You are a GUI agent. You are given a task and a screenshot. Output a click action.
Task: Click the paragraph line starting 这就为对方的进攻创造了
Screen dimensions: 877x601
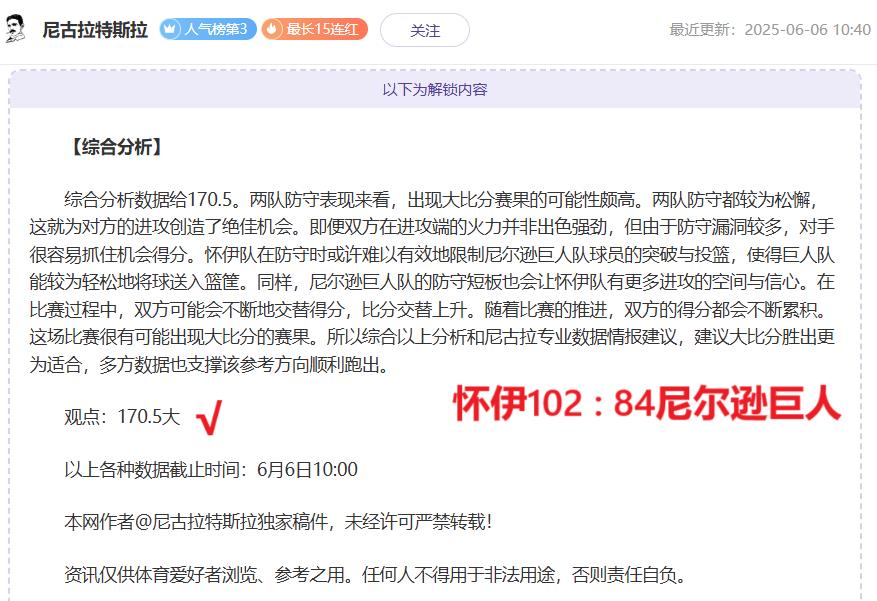(432, 227)
